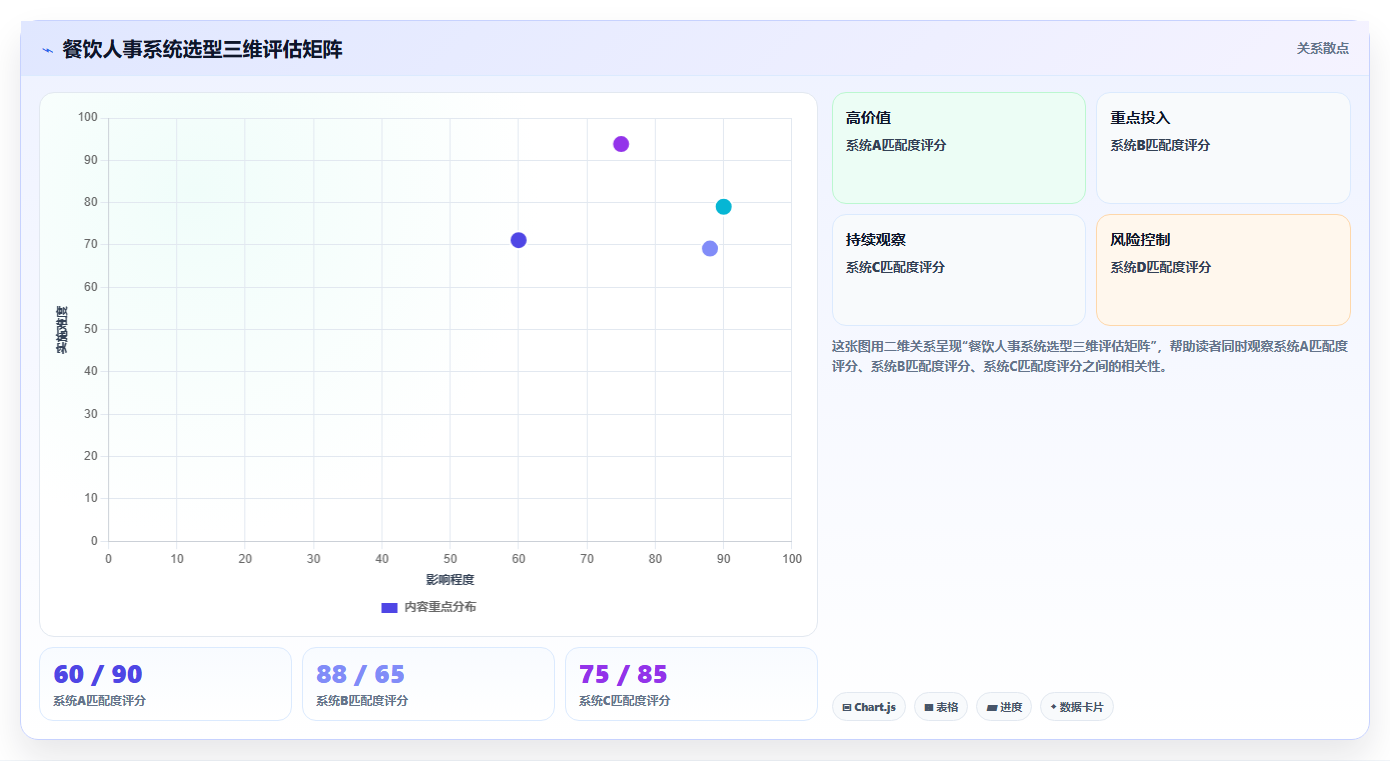Click the lightning icon beside the title
The height and width of the screenshot is (761, 1390).
(x=47, y=50)
